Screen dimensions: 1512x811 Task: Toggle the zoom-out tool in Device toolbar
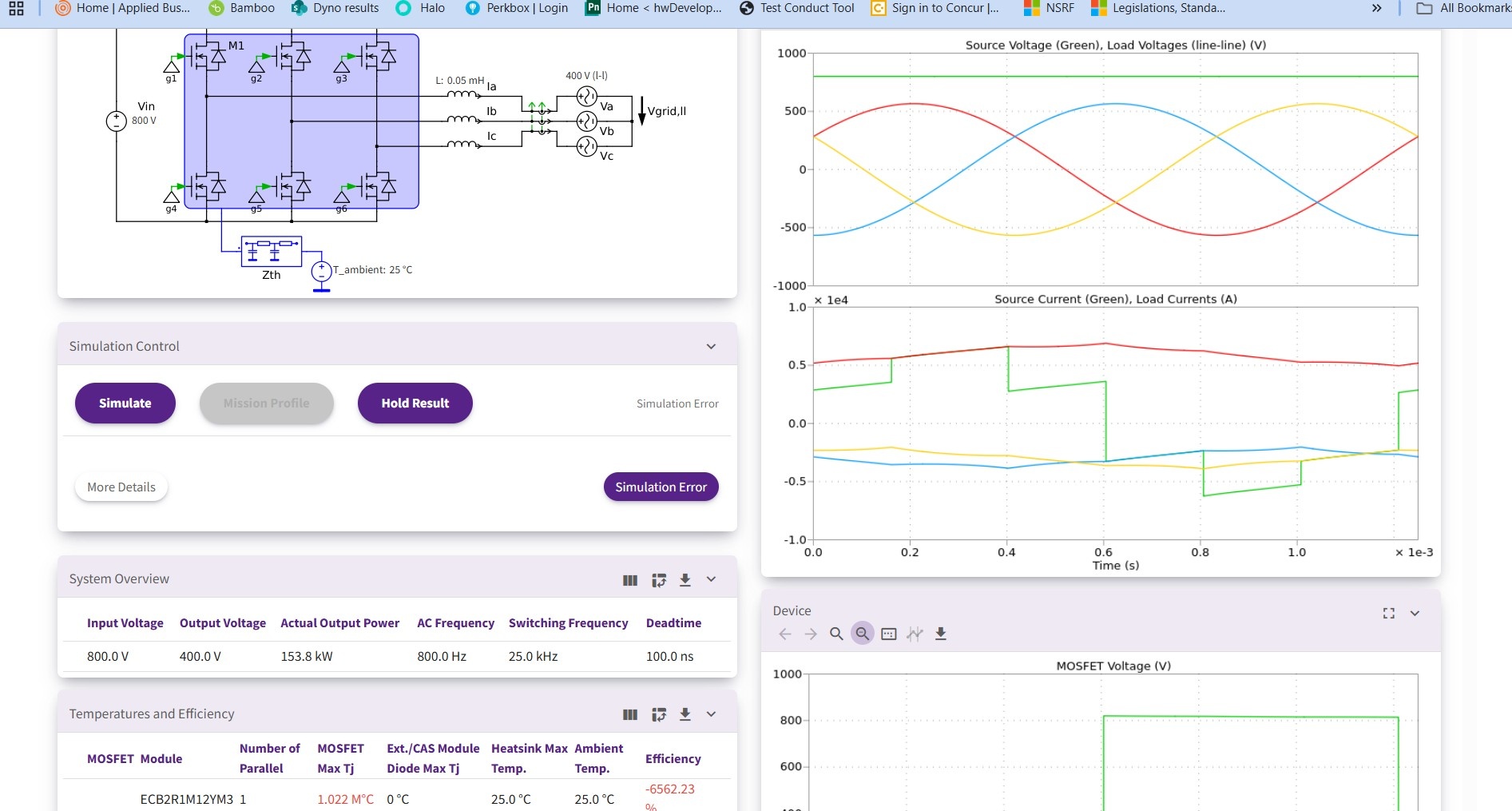click(x=863, y=634)
